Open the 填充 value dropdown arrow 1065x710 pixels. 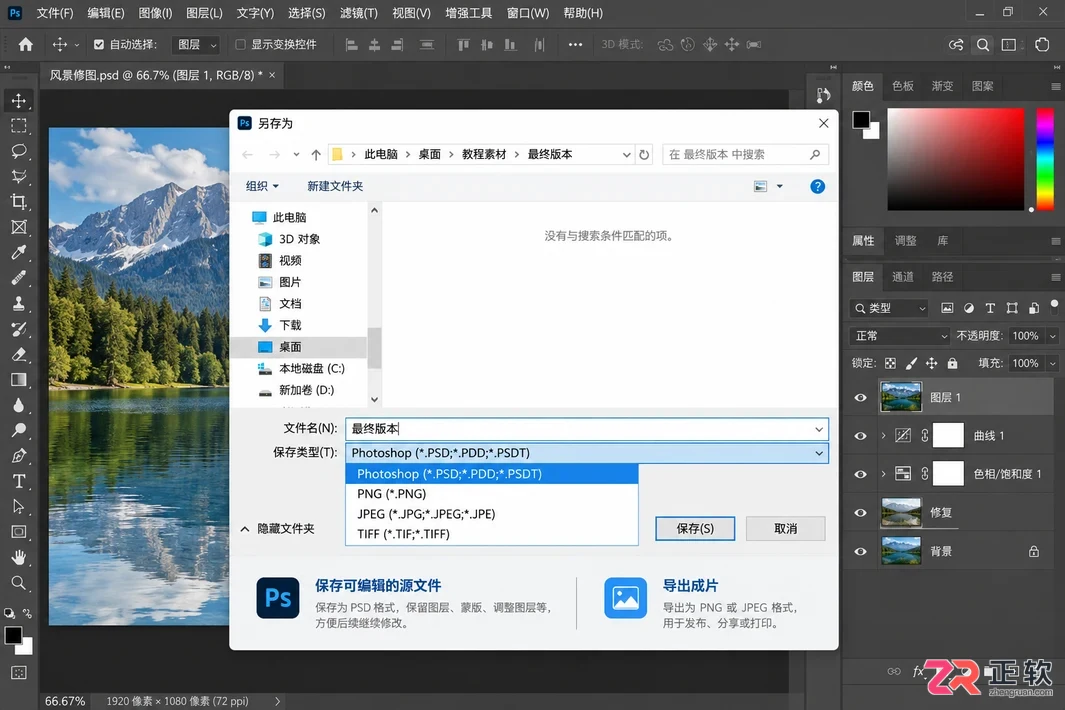(x=1053, y=363)
